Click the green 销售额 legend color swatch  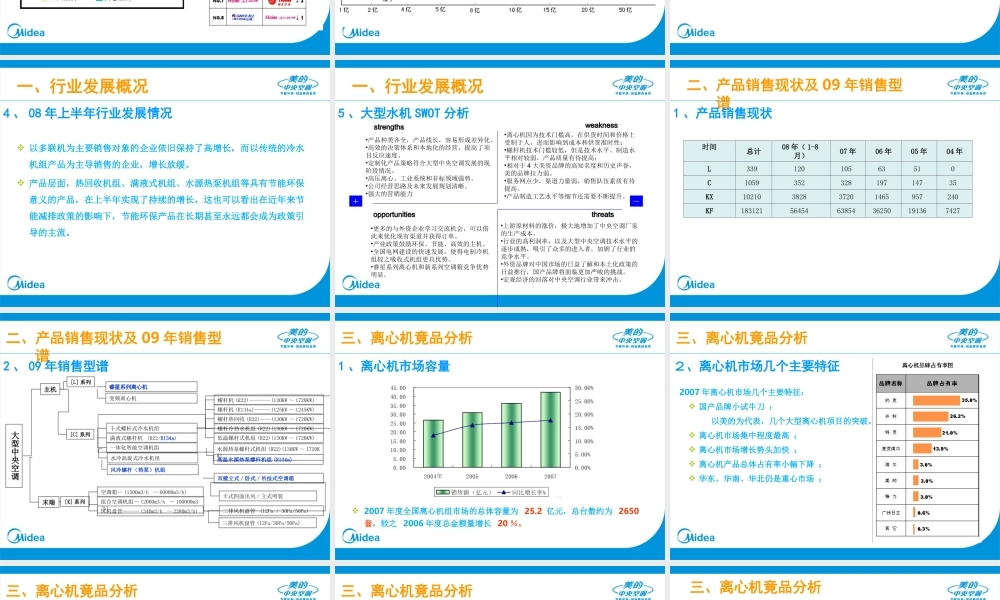pyautogui.click(x=443, y=491)
